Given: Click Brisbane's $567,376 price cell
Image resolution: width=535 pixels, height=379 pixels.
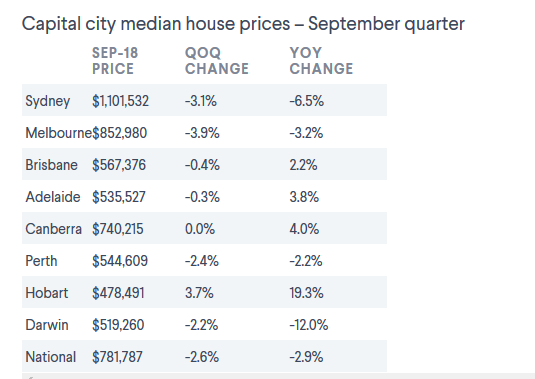Looking at the screenshot, I should tap(119, 165).
